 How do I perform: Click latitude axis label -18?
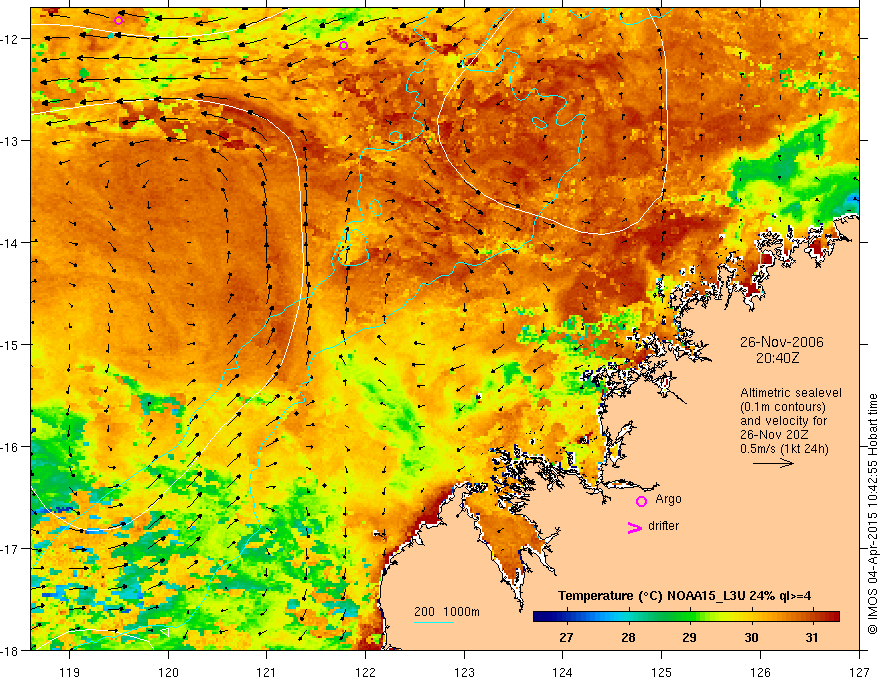point(10,650)
